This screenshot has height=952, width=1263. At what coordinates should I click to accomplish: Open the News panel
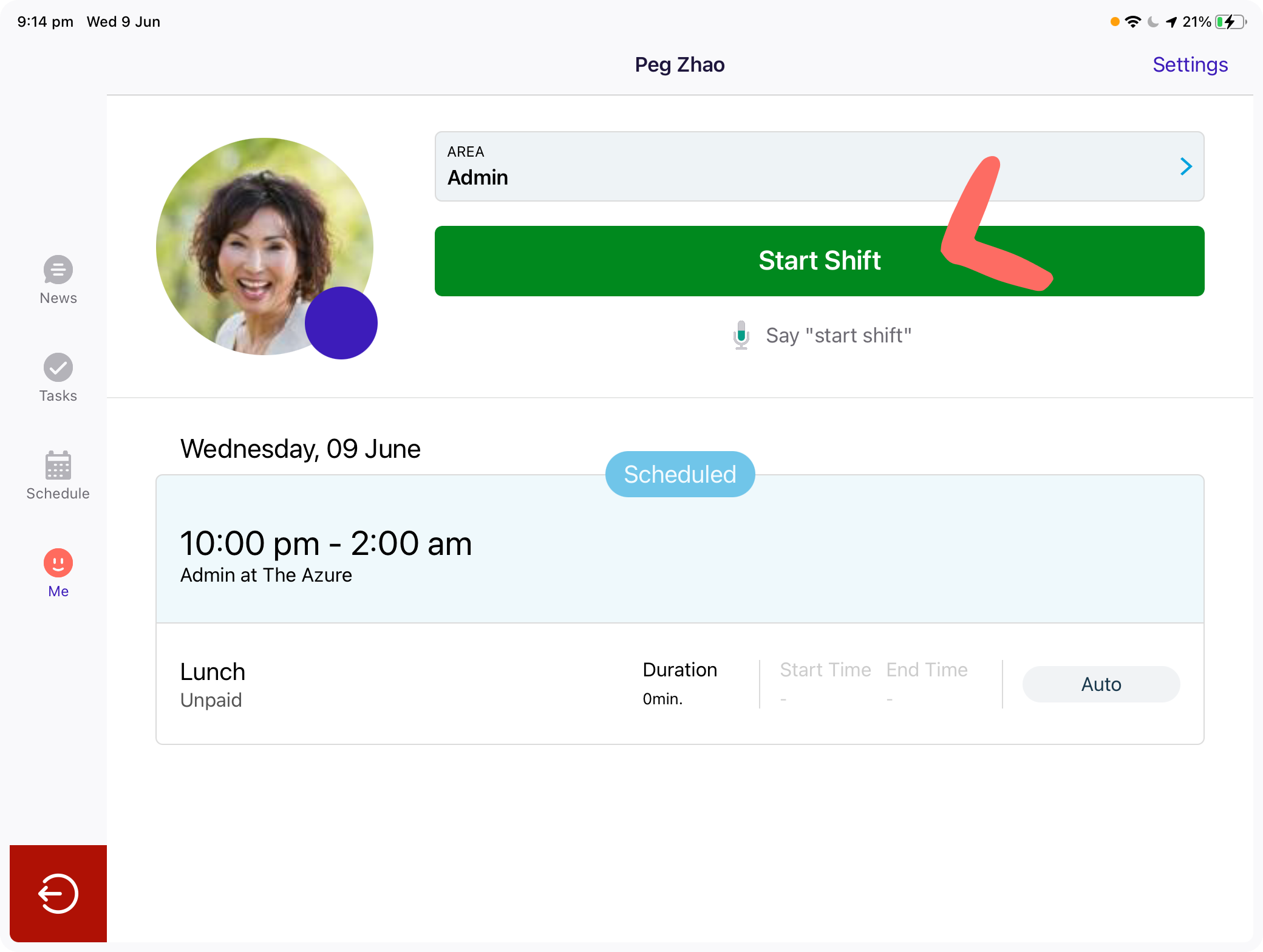[58, 279]
